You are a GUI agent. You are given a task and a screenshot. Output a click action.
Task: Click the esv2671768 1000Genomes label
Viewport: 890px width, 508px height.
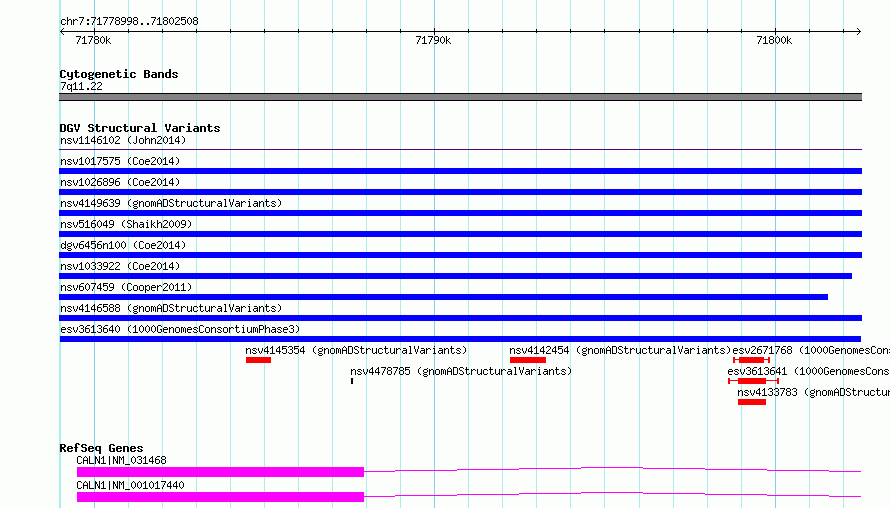pos(811,350)
